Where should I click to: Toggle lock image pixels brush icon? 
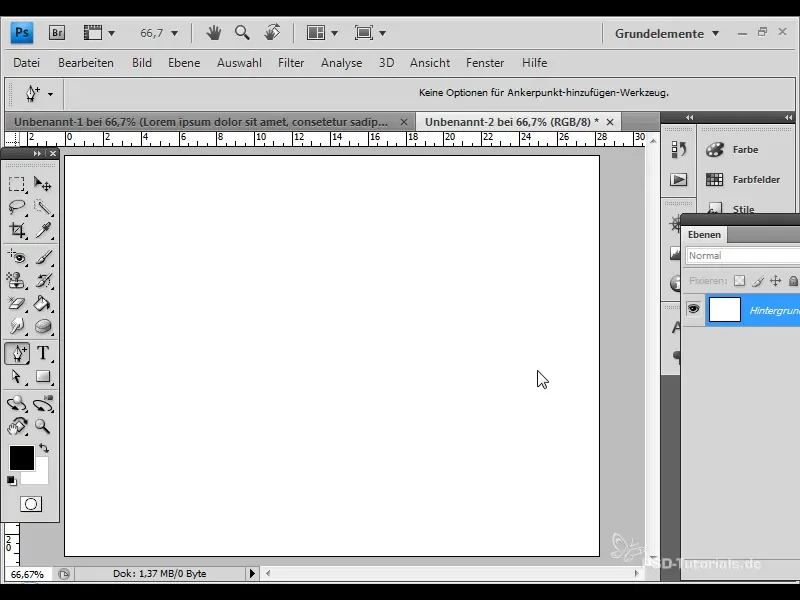[x=758, y=281]
